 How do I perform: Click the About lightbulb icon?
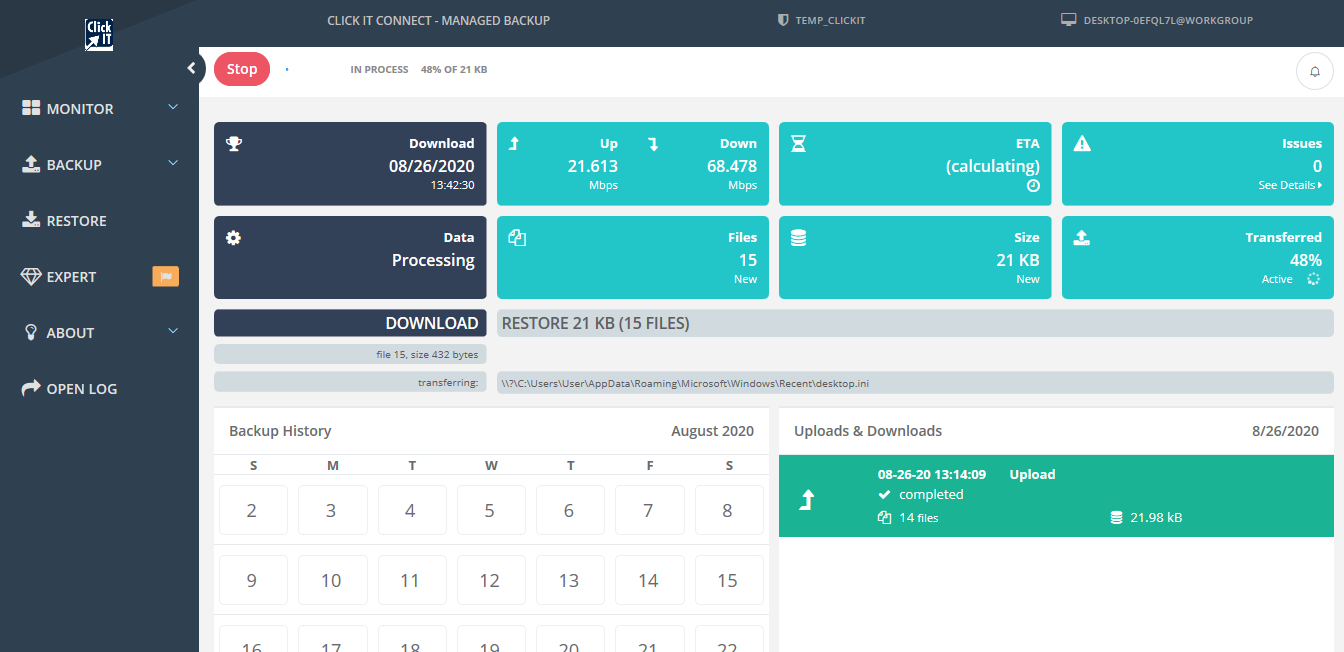click(x=31, y=332)
